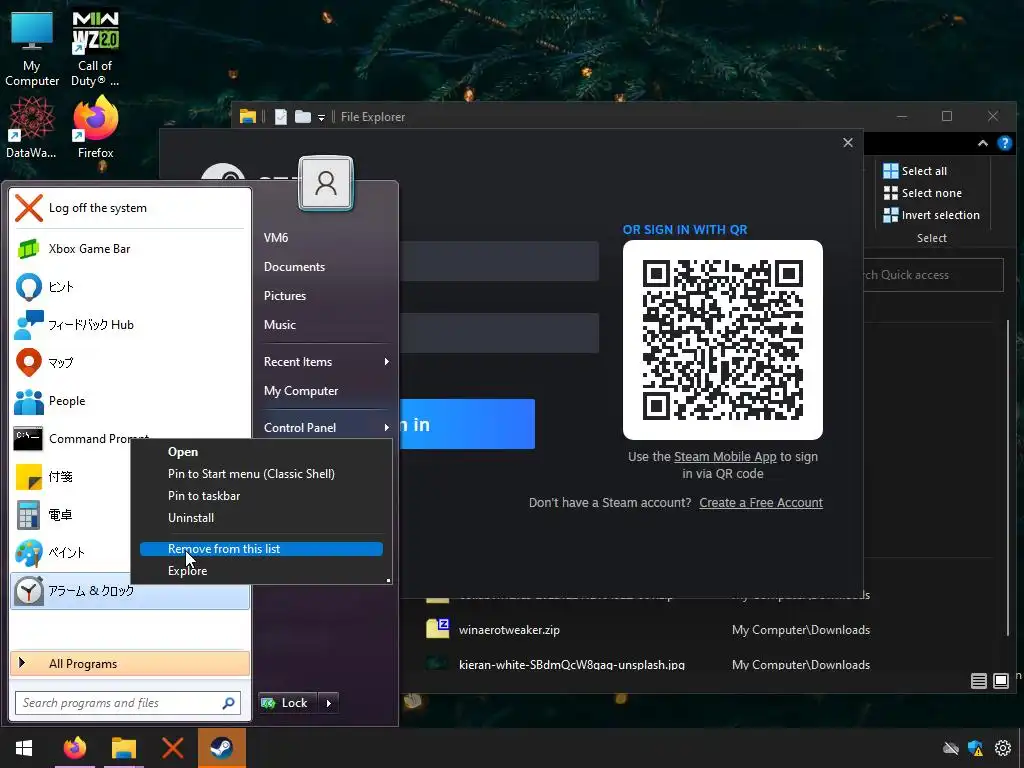Click Windows Security tray icon
This screenshot has width=1024, height=768.
pyautogui.click(x=976, y=748)
